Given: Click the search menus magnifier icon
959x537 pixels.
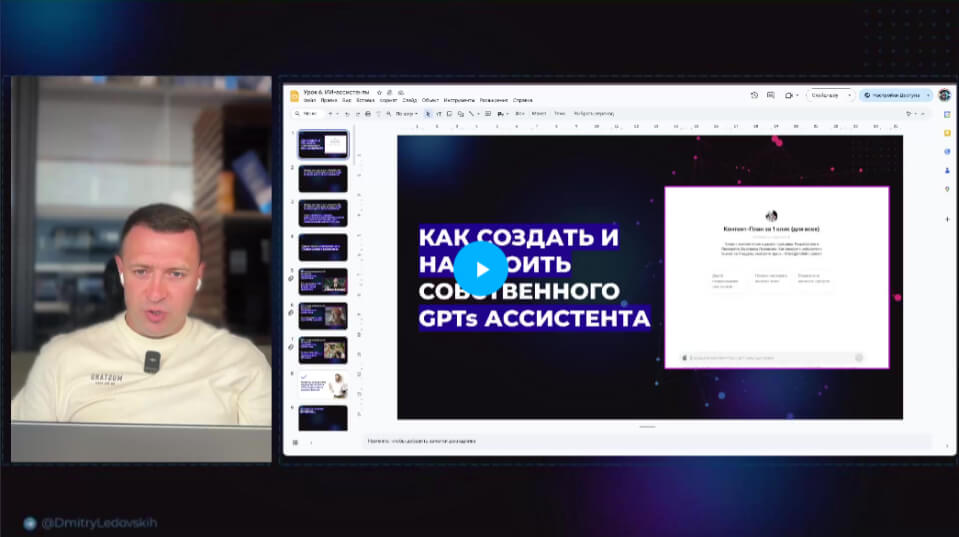Looking at the screenshot, I should coord(297,114).
